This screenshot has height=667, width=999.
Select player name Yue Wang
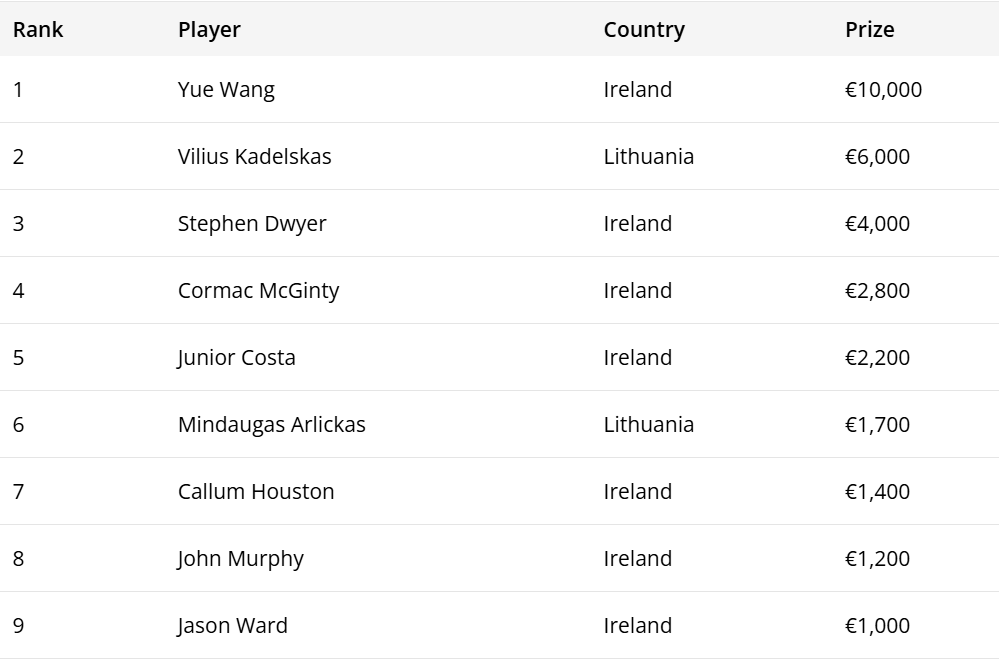(x=226, y=90)
